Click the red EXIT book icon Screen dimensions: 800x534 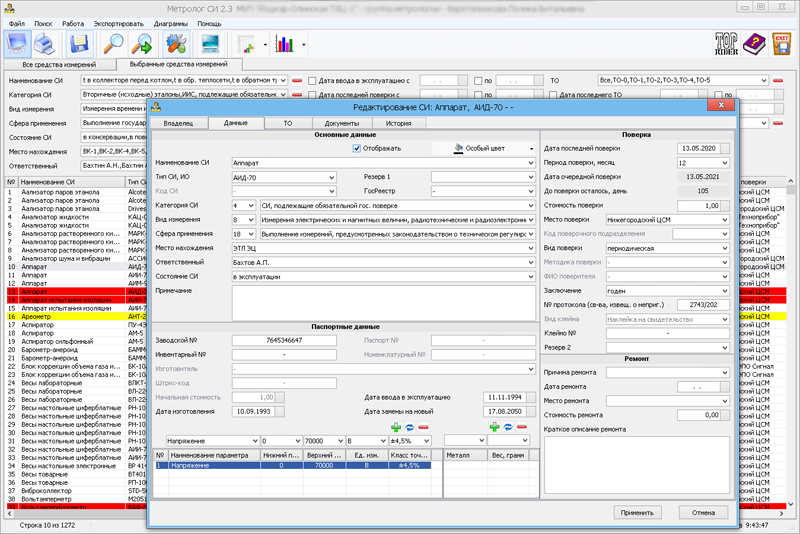tap(782, 43)
